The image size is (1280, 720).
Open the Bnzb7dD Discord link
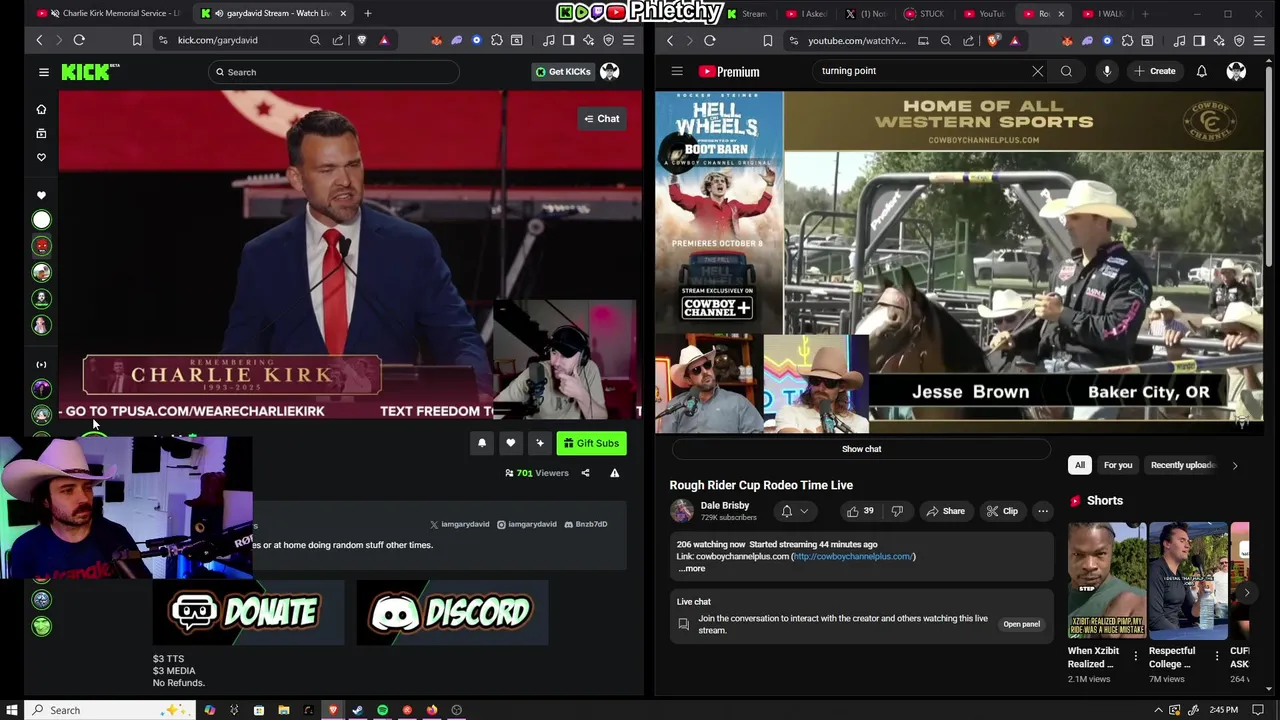coord(586,524)
